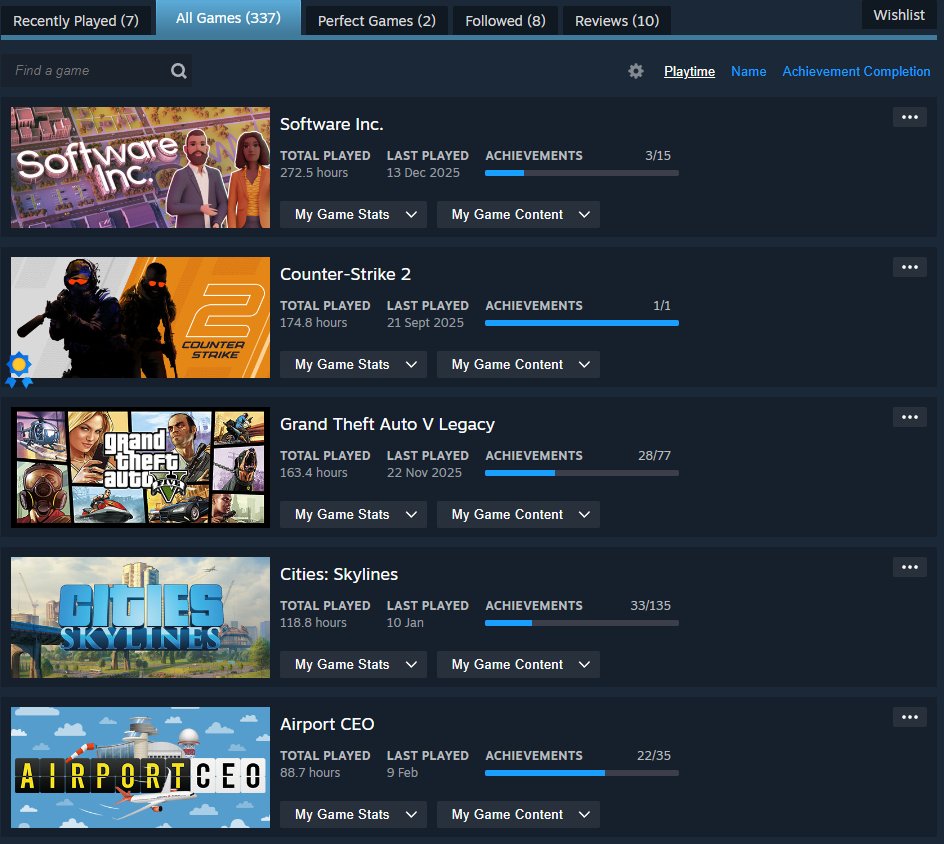This screenshot has width=944, height=844.
Task: Expand My Game Stats for Software Inc.
Action: [x=353, y=214]
